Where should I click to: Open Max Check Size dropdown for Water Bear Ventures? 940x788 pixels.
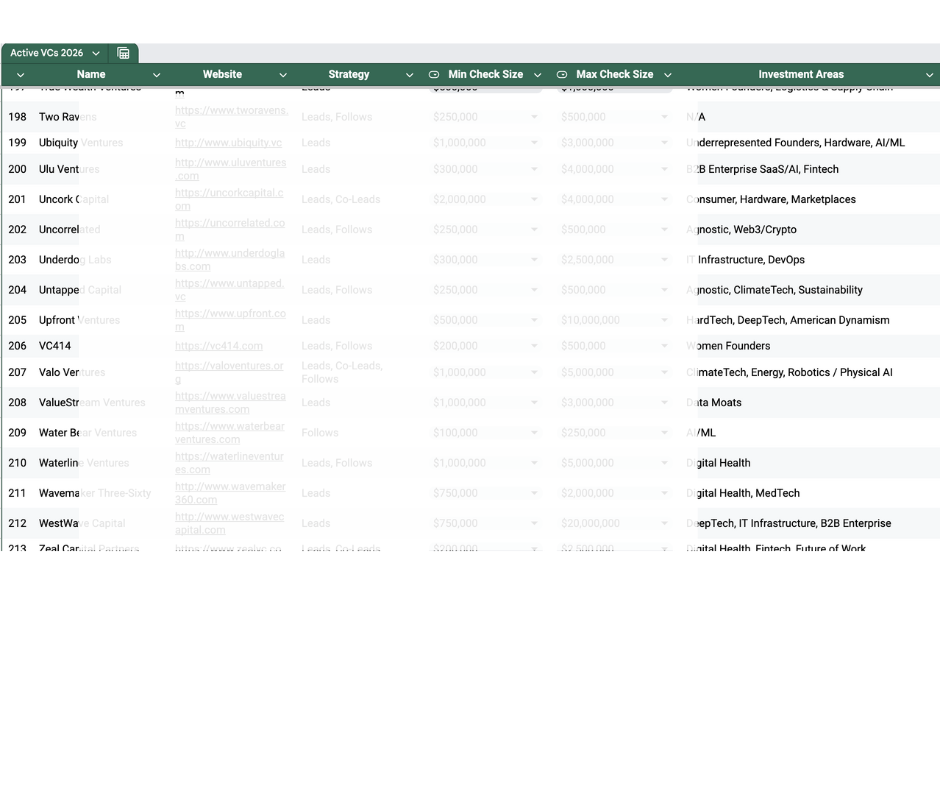(x=664, y=433)
